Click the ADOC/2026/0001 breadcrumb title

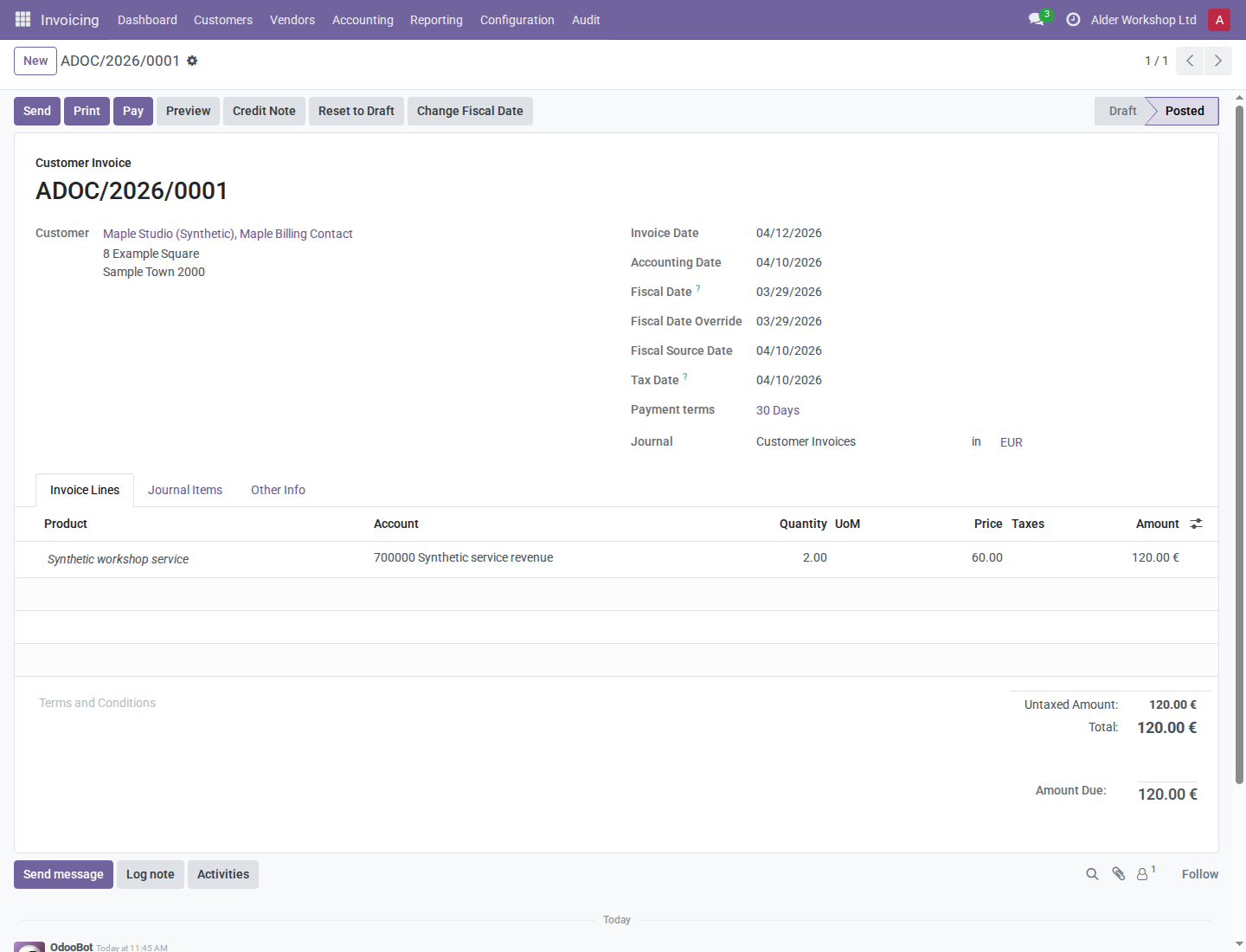tap(120, 61)
